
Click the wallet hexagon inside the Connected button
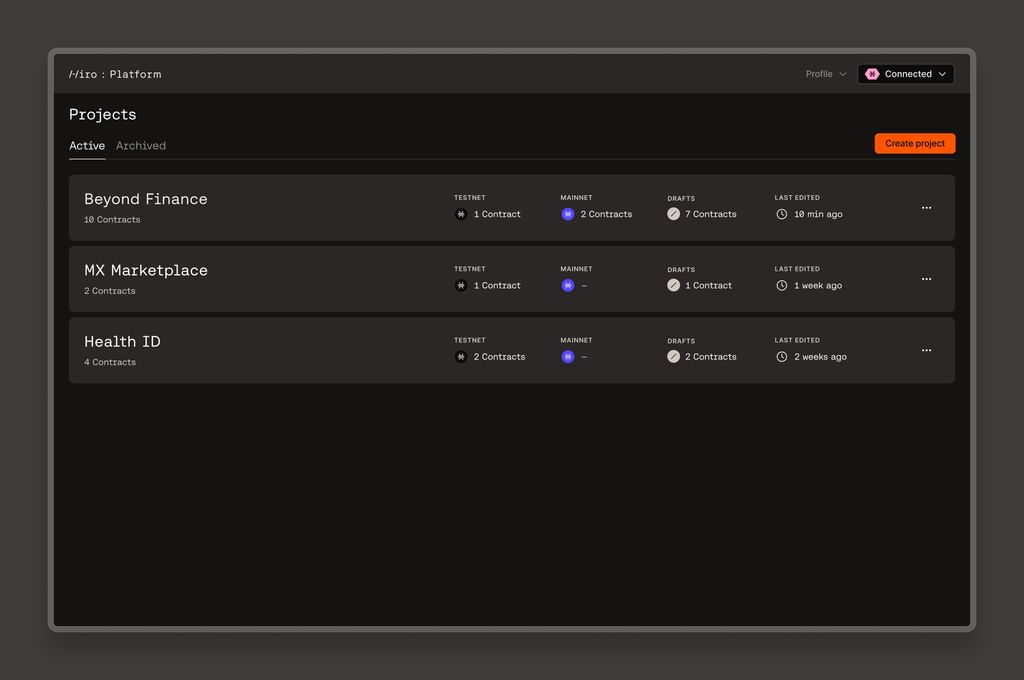pos(872,73)
